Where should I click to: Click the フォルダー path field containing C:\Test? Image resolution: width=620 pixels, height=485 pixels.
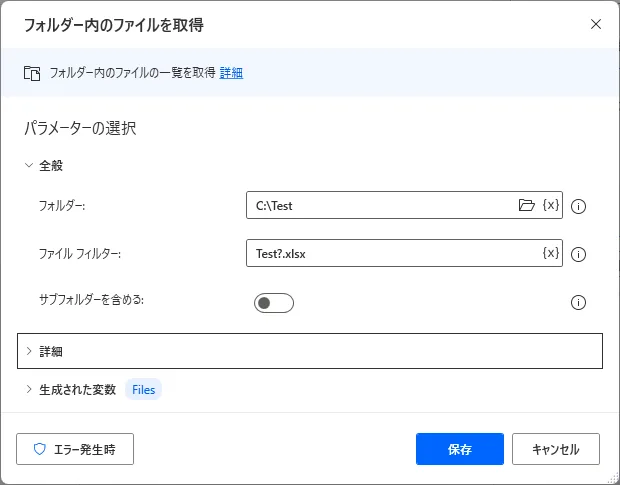pos(380,206)
